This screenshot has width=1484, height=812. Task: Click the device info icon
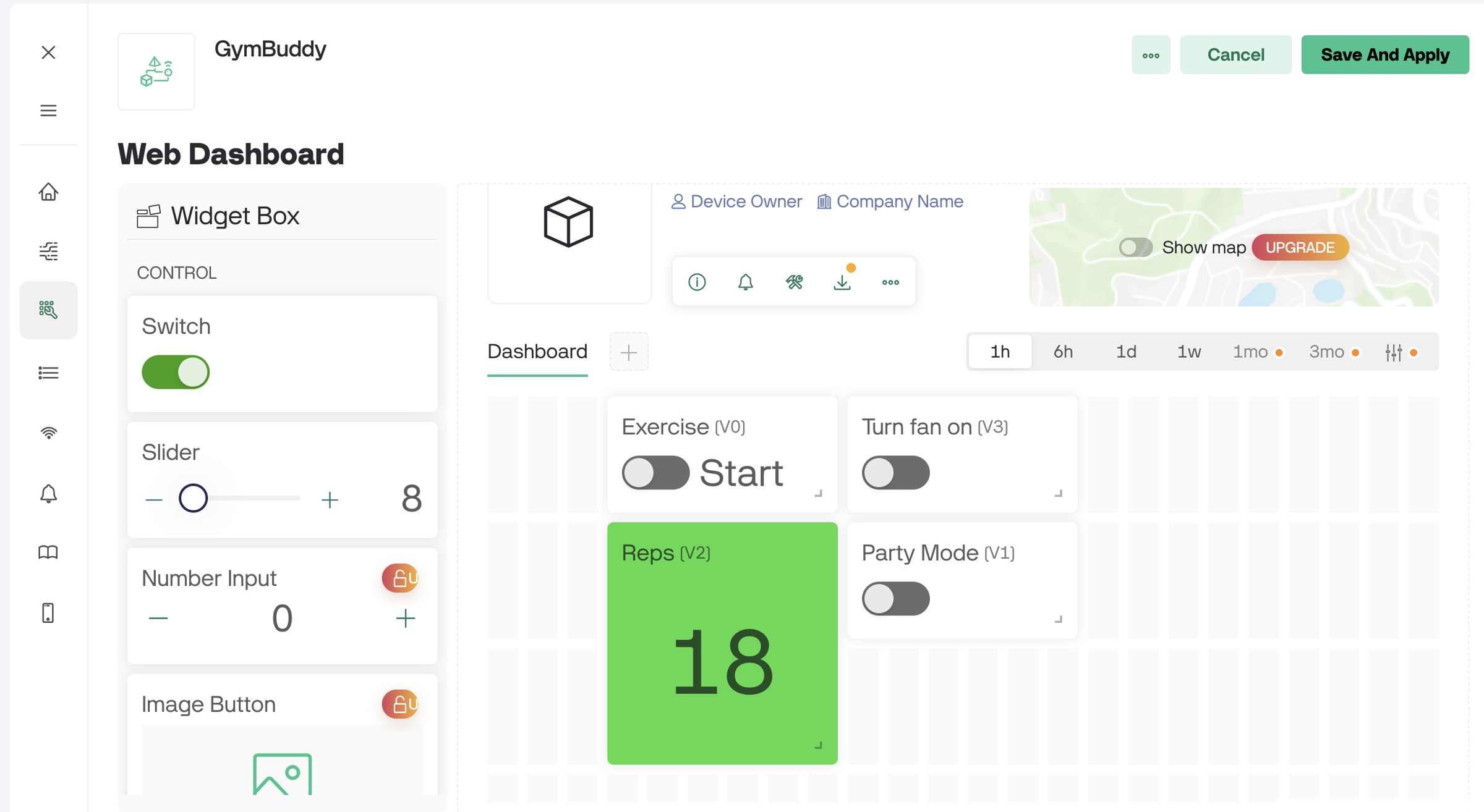(697, 282)
